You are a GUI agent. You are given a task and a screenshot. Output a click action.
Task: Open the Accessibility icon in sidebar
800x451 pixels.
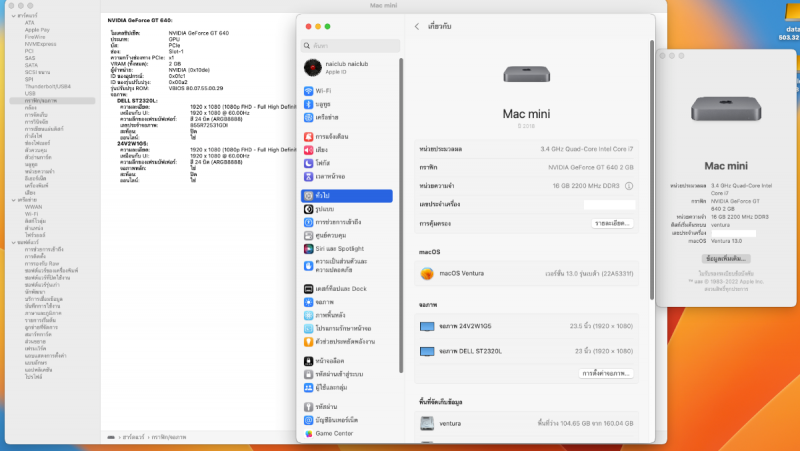308,222
